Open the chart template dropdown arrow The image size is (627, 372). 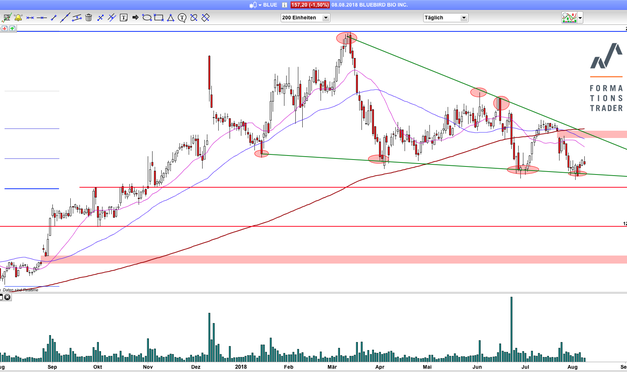[x=580, y=18]
